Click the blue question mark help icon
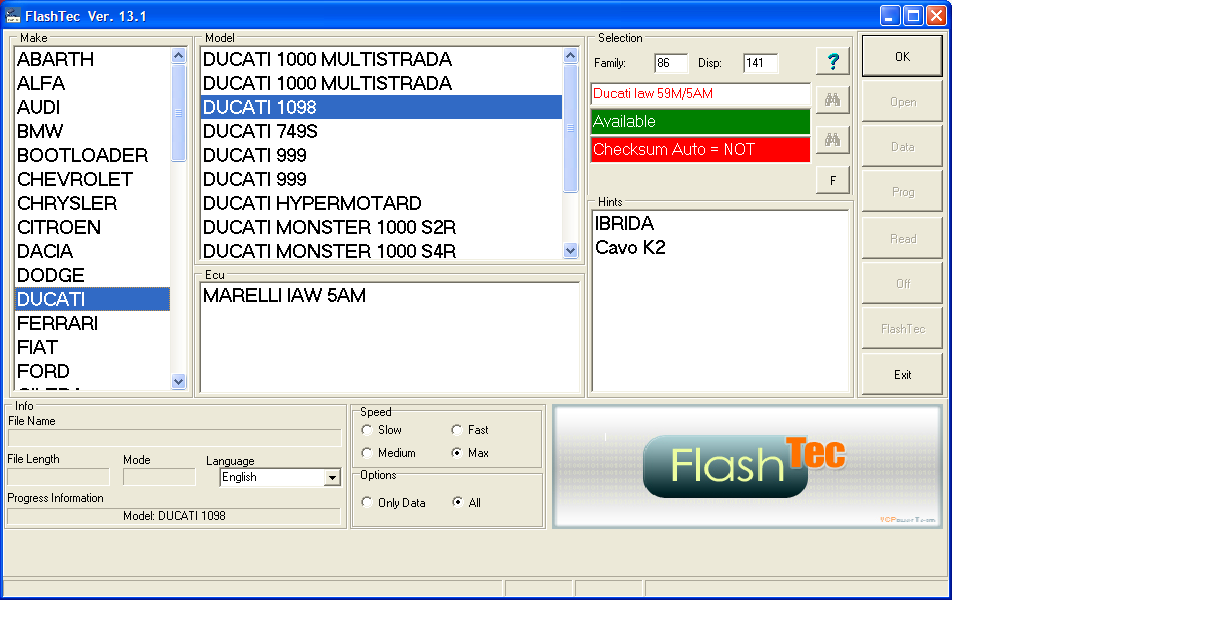1213x640 pixels. click(832, 61)
